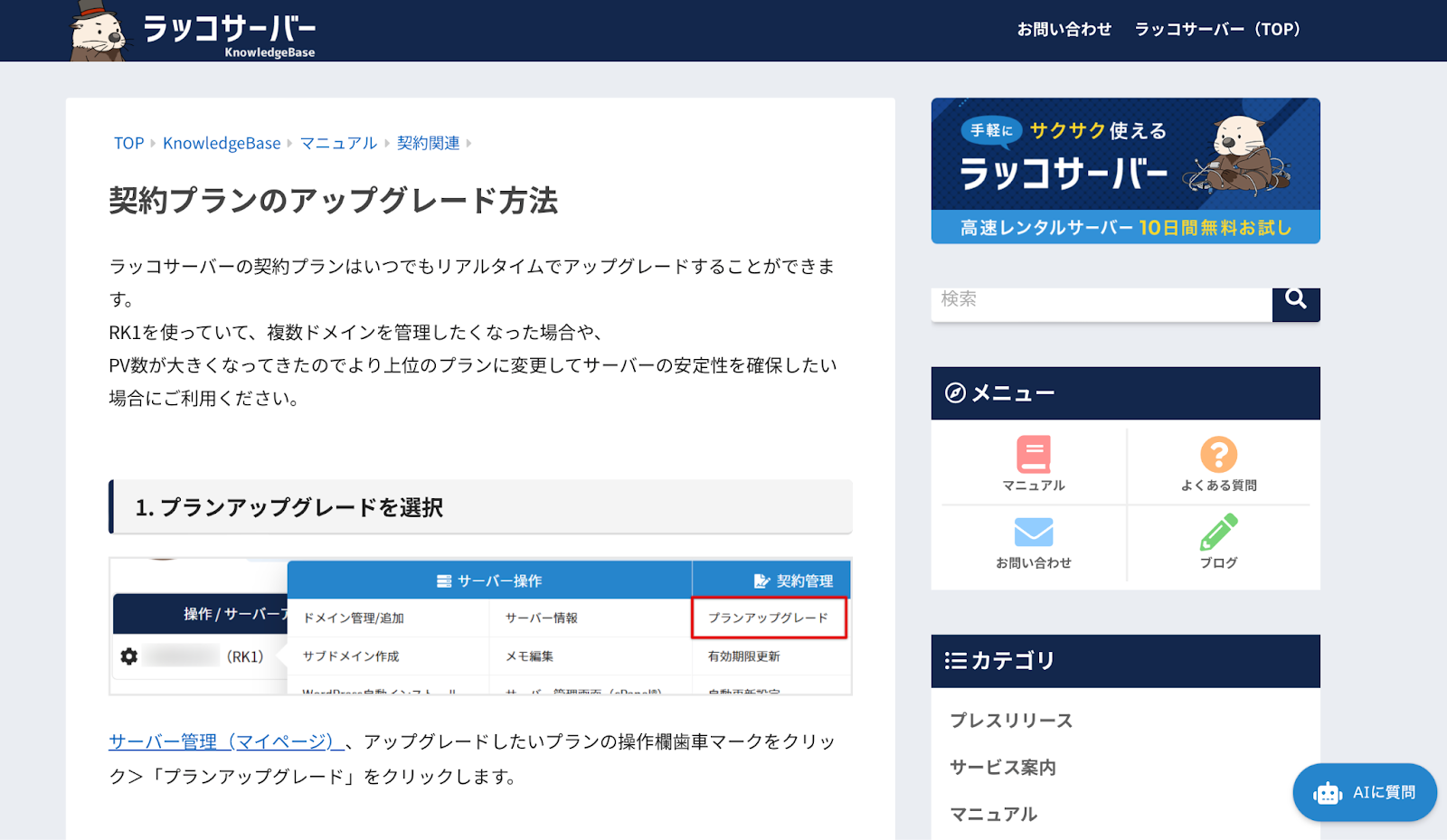The height and width of the screenshot is (840, 1447).
Task: Click the compass icon beside メニュー heading
Action: coord(955,393)
